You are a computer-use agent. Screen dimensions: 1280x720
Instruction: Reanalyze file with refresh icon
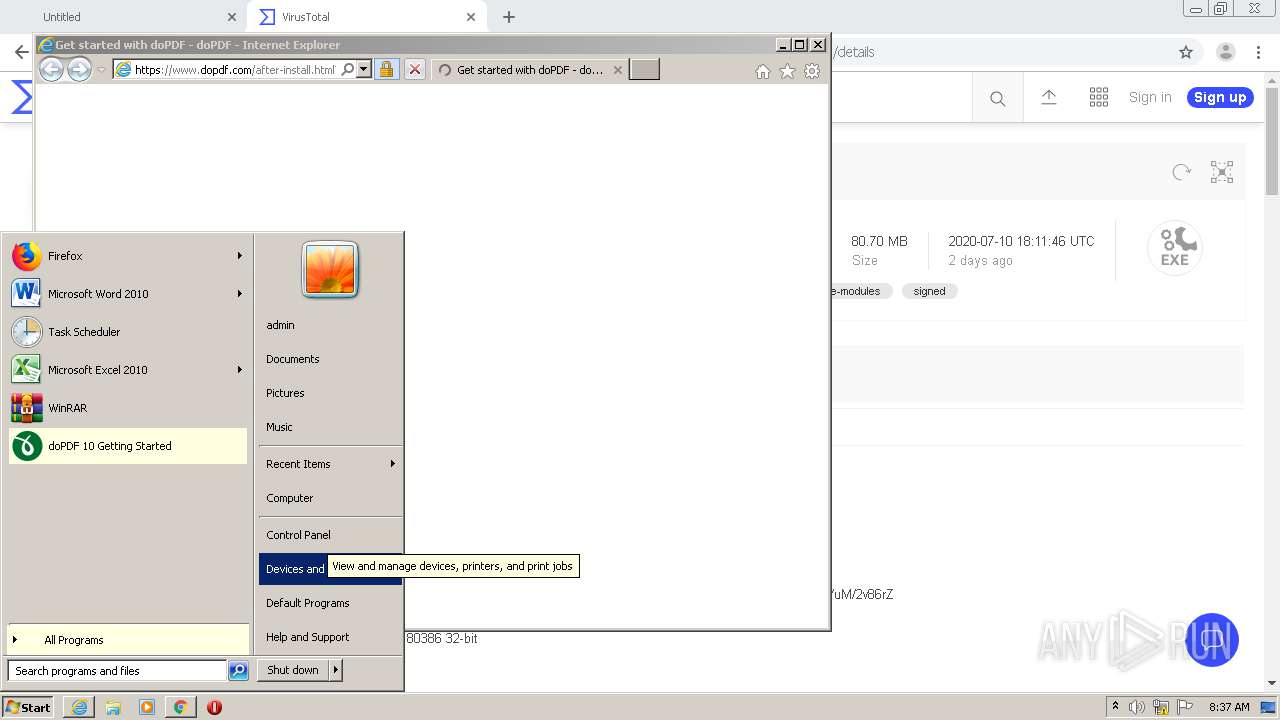click(x=1181, y=172)
